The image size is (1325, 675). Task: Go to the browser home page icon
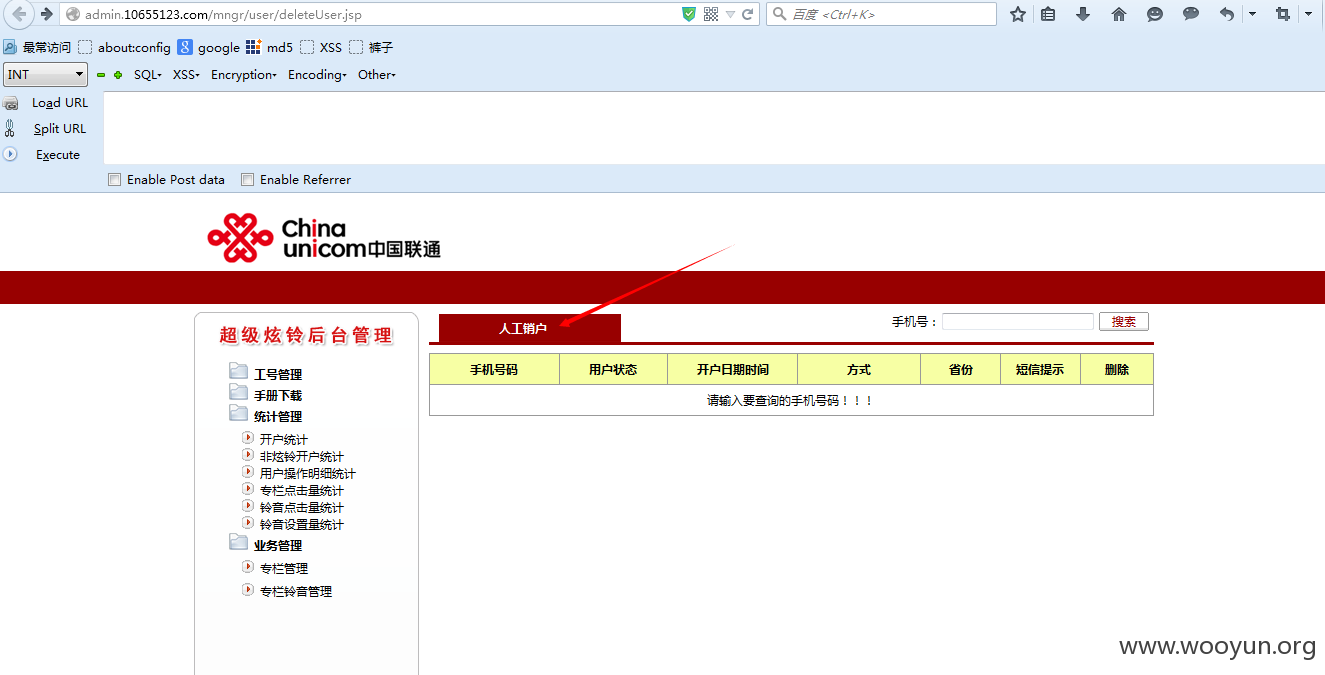click(x=1119, y=14)
